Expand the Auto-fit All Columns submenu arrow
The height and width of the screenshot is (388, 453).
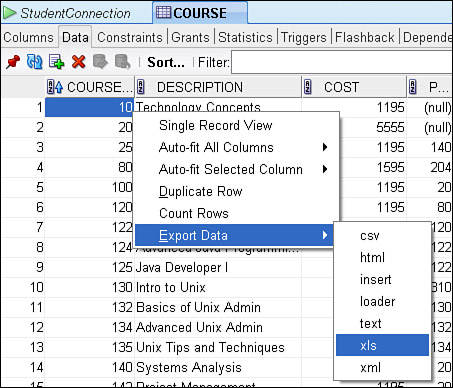pos(325,147)
